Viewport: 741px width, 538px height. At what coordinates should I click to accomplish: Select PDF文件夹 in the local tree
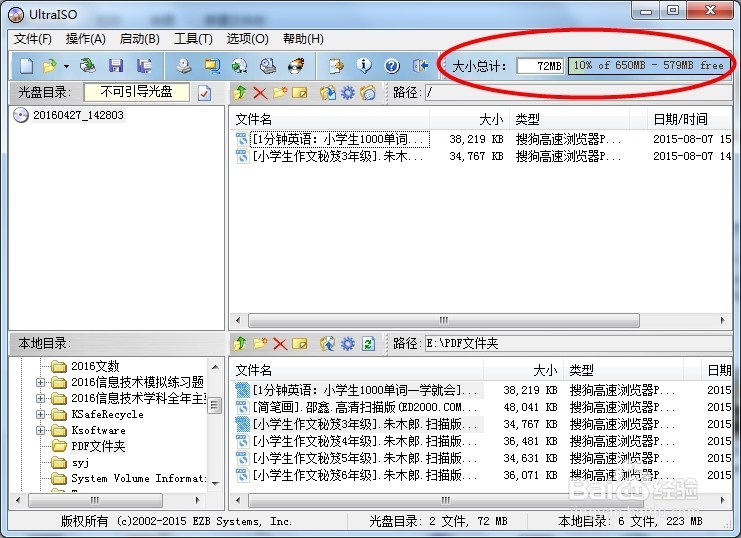(98, 446)
